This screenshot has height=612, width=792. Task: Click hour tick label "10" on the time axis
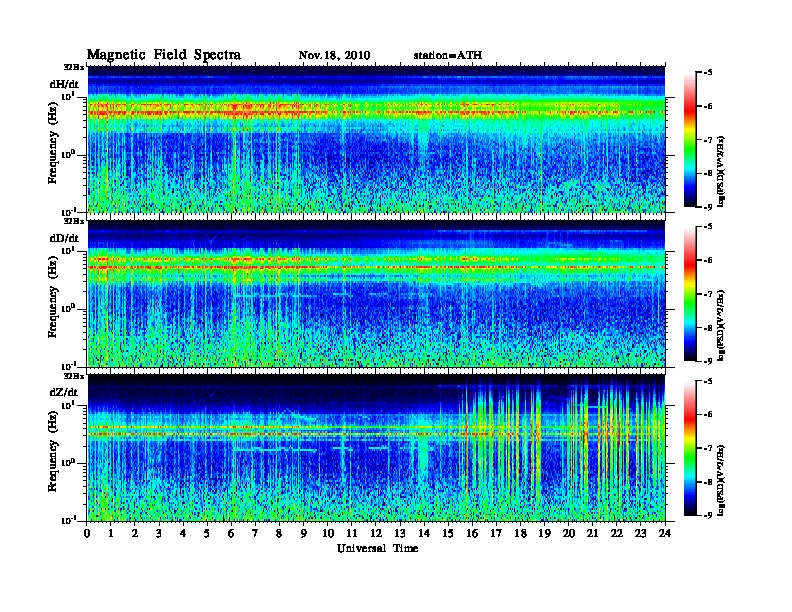coord(328,533)
